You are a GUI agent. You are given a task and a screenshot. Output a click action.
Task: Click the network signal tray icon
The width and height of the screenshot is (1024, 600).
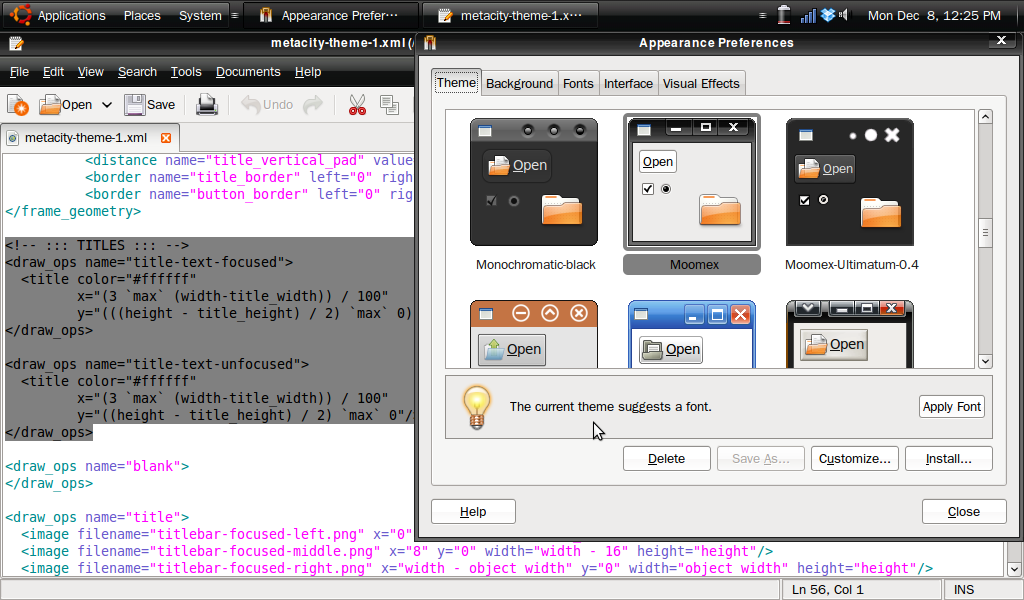point(808,14)
